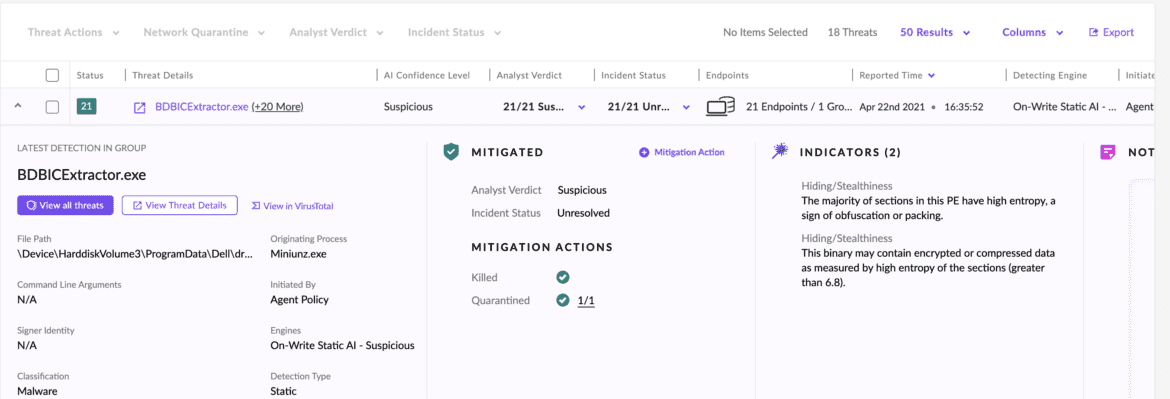
Task: Click the Killed green checkmark icon
Action: [x=563, y=277]
